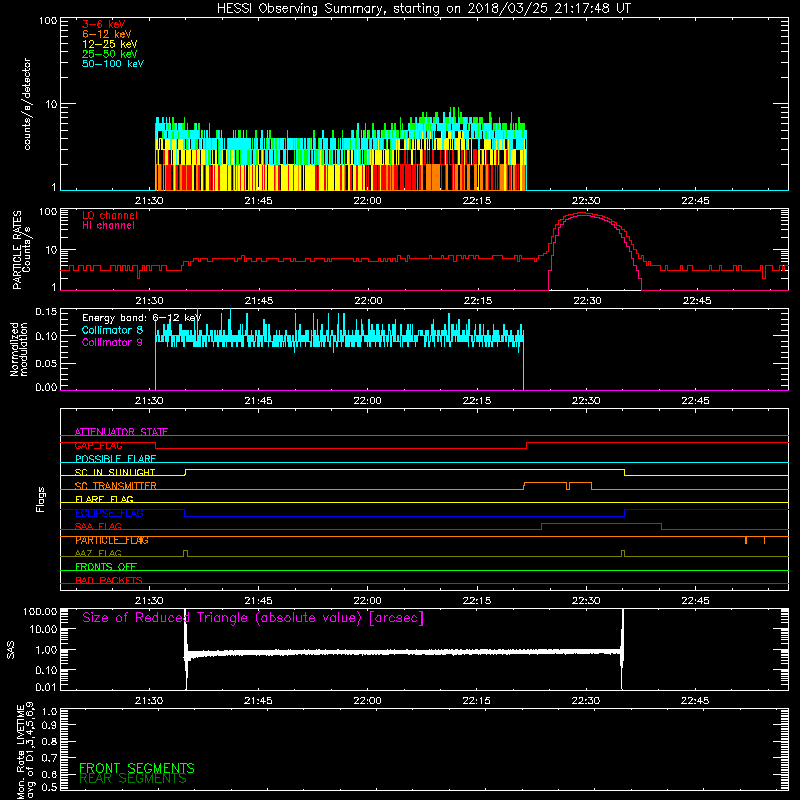
Task: Click the HESSI Observing Summary title
Action: coord(423,9)
